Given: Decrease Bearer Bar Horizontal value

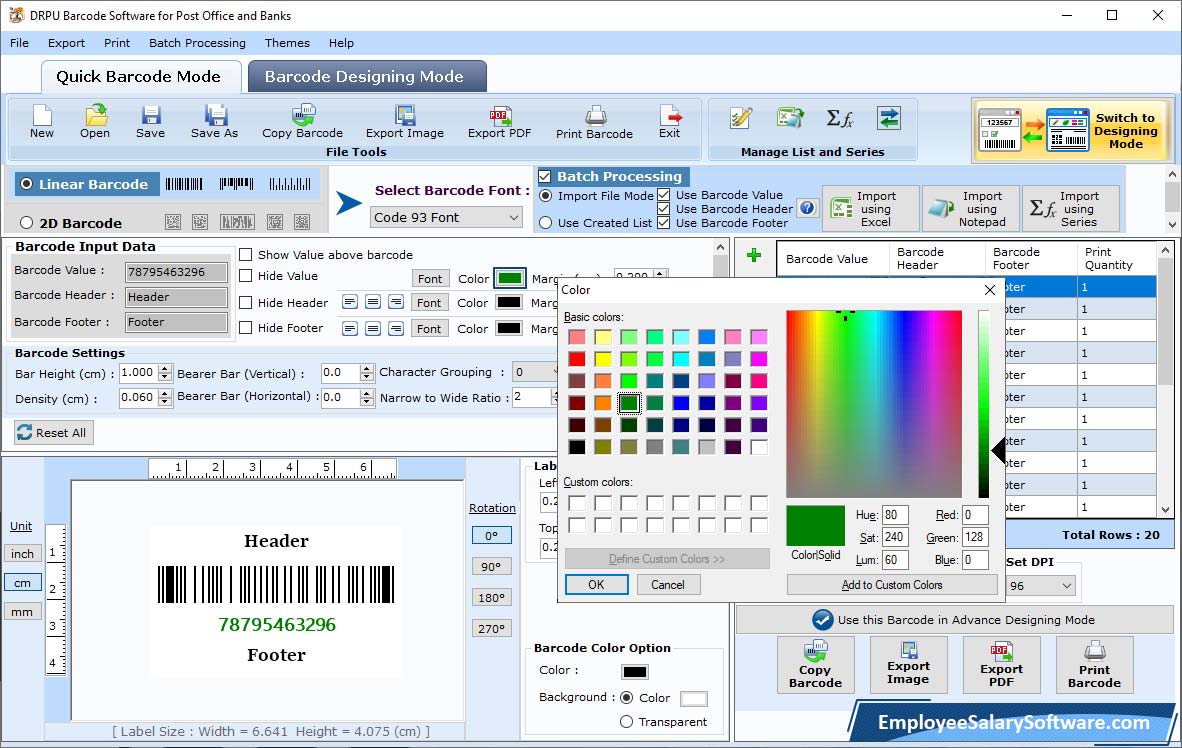Looking at the screenshot, I should pos(367,402).
